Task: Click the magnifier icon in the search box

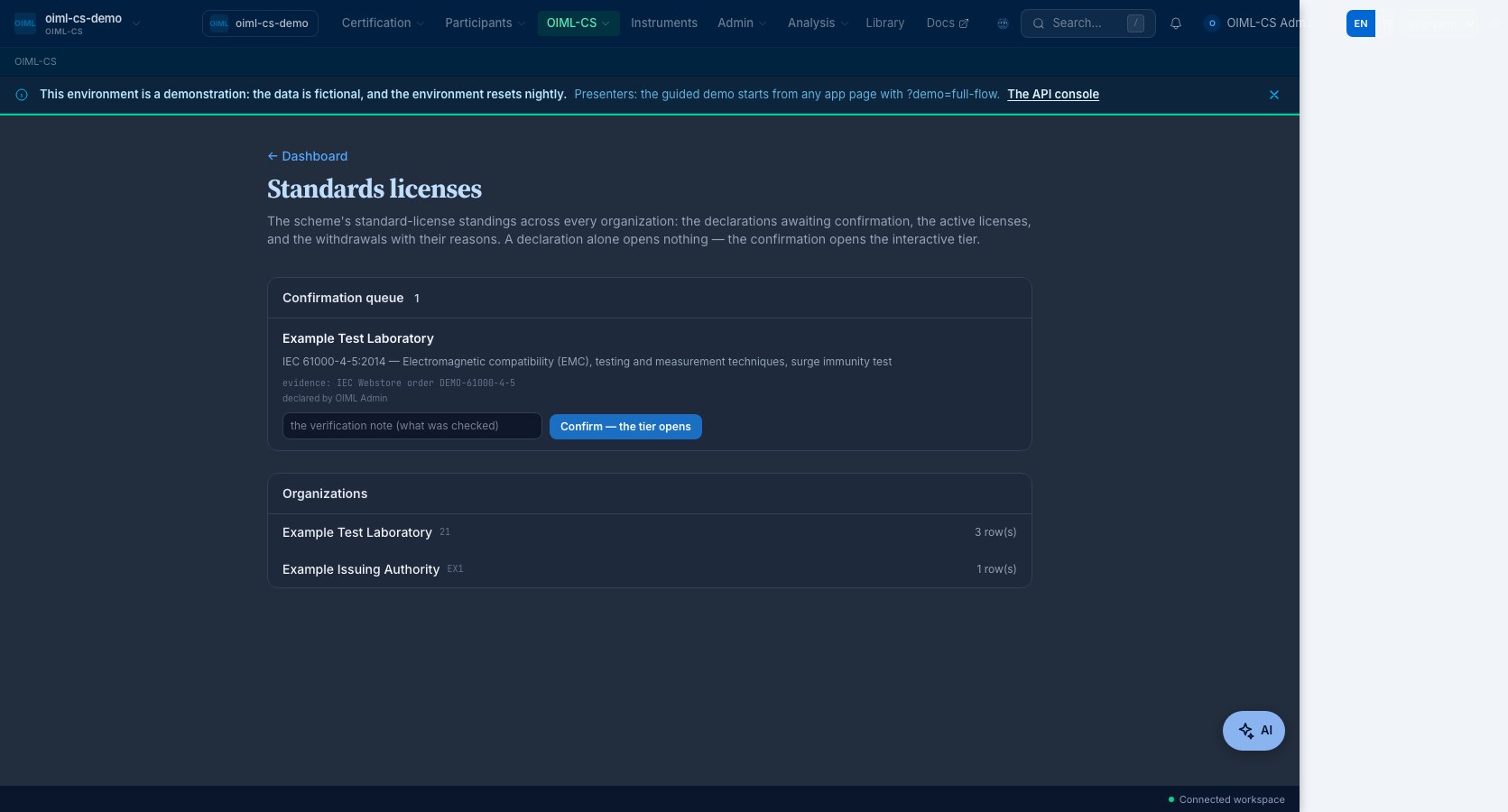Action: tap(1039, 23)
